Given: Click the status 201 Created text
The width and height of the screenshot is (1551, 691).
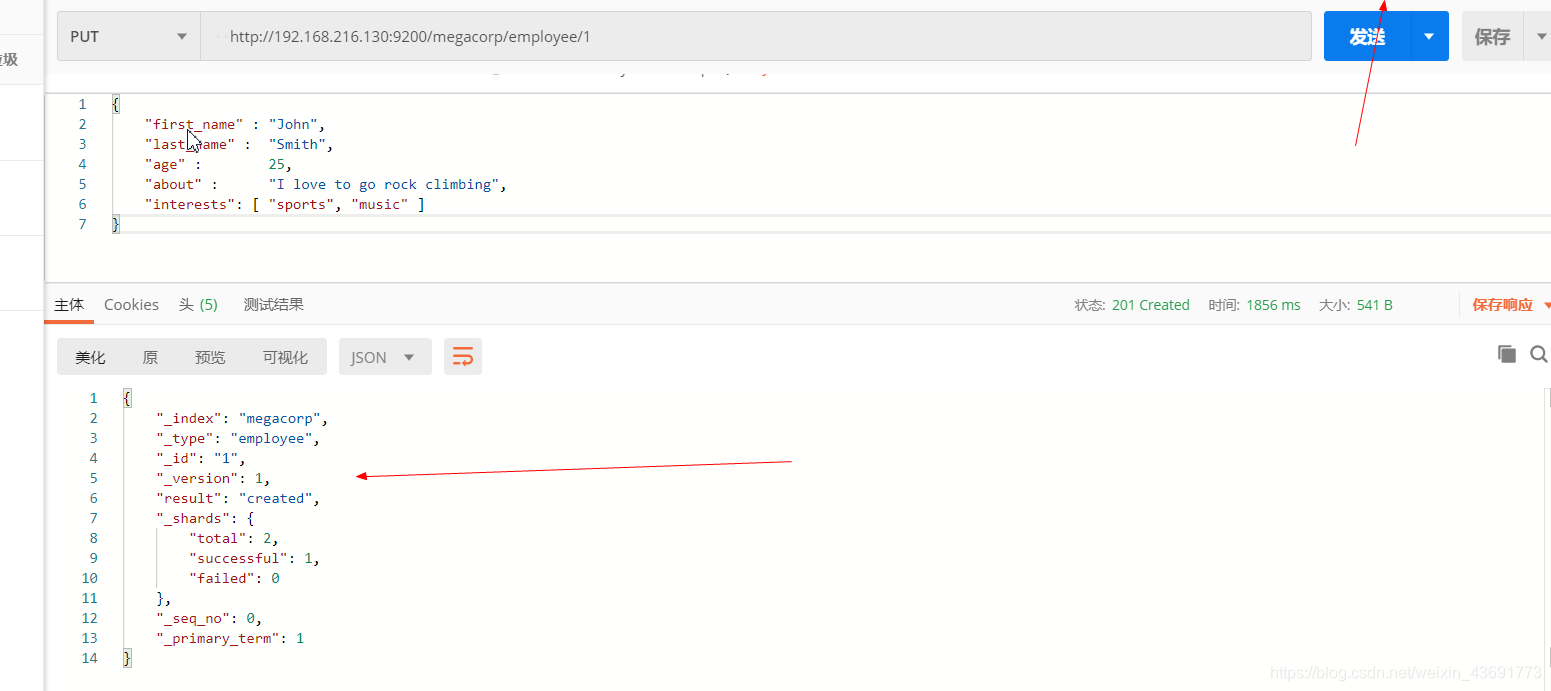Looking at the screenshot, I should [x=1151, y=305].
